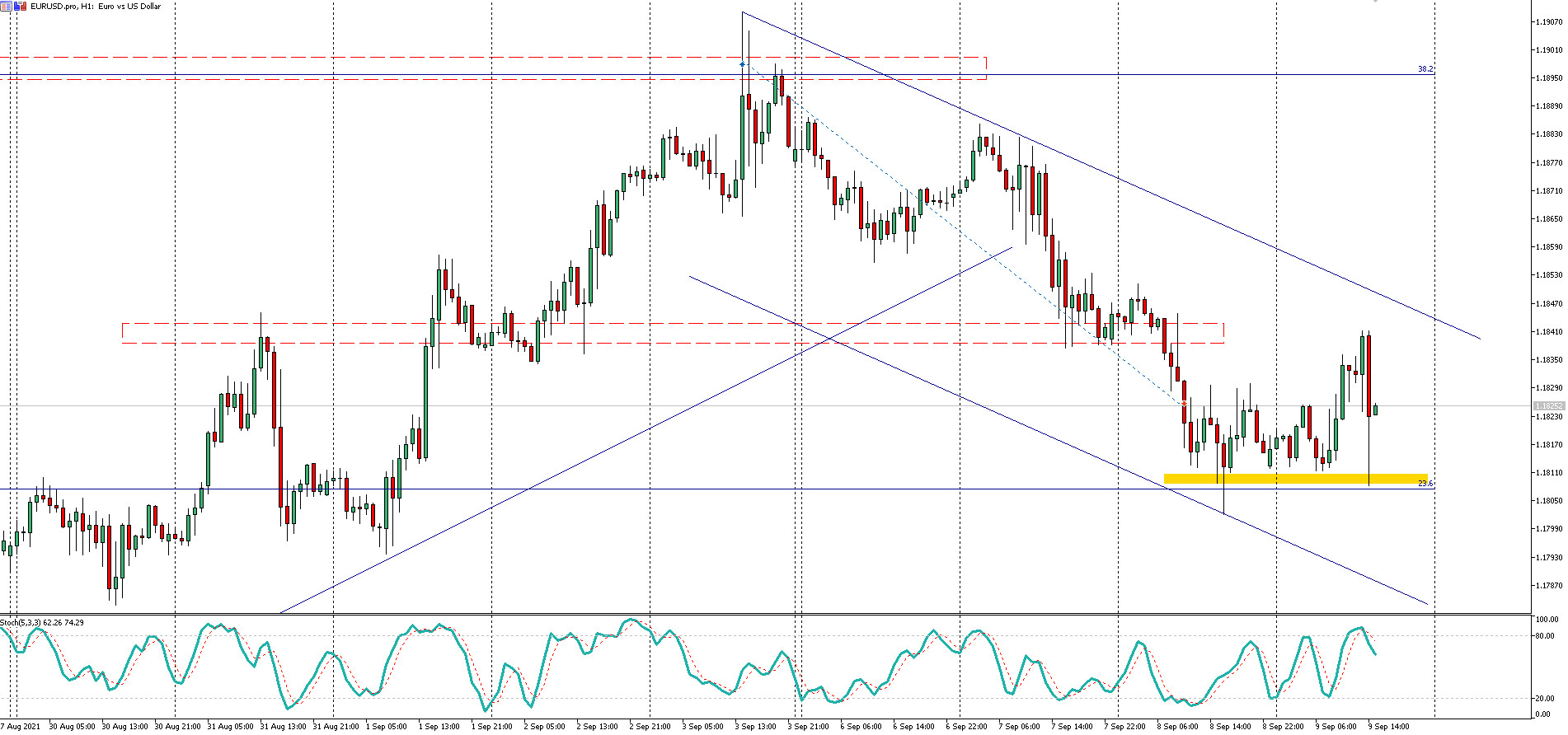Click the 1.18950 price axis label
The width and height of the screenshot is (1568, 735).
point(1549,77)
